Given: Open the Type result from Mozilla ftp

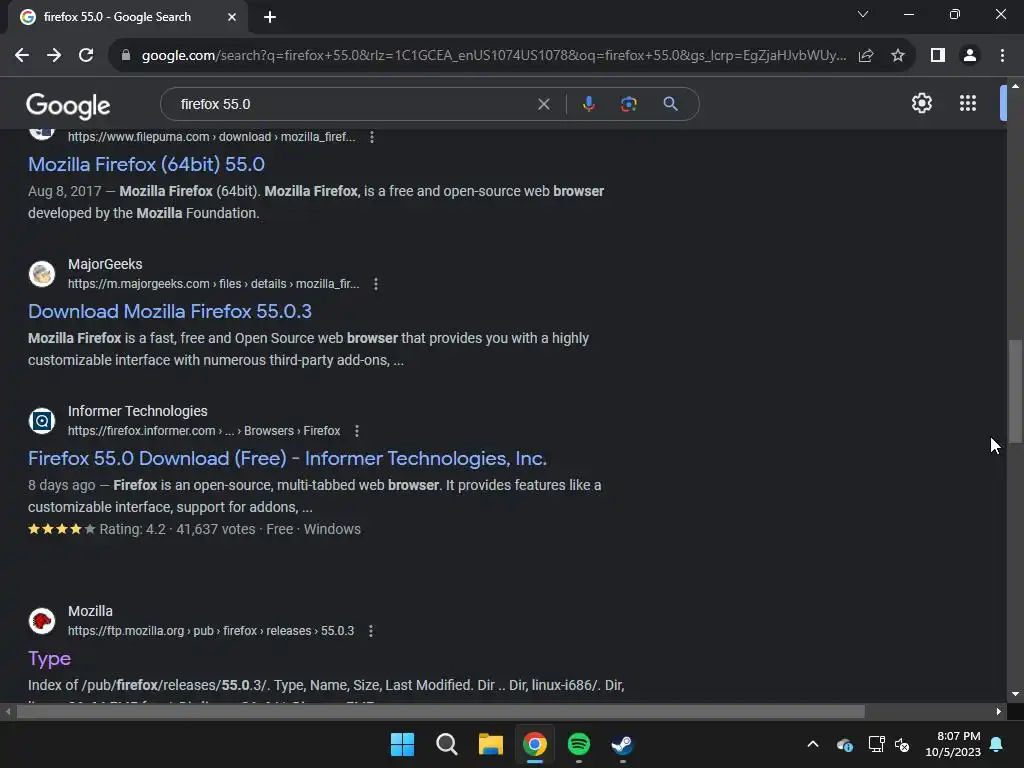Looking at the screenshot, I should tap(49, 658).
